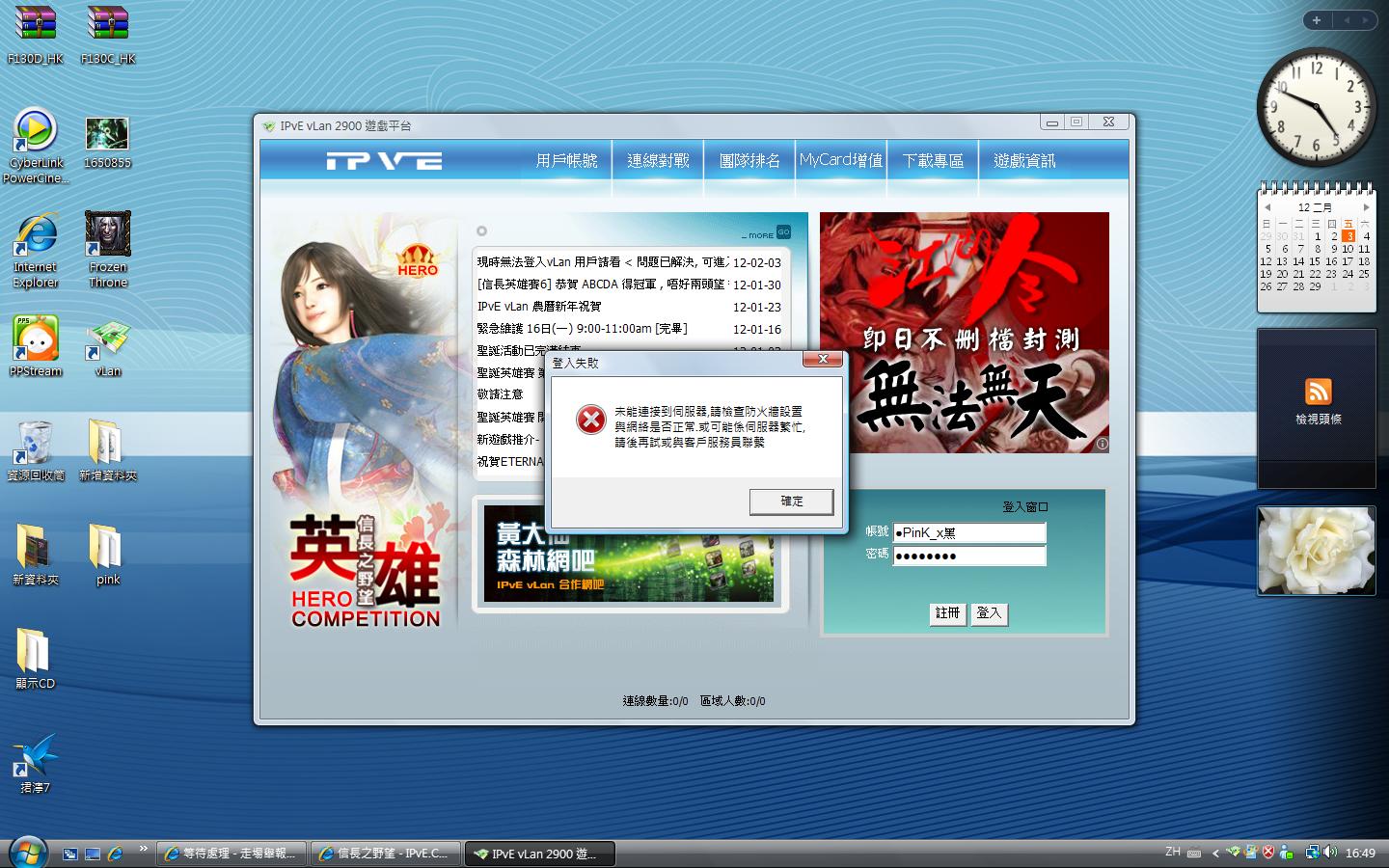Open the 團隊排名 tab
The height and width of the screenshot is (868, 1389).
pyautogui.click(x=749, y=161)
